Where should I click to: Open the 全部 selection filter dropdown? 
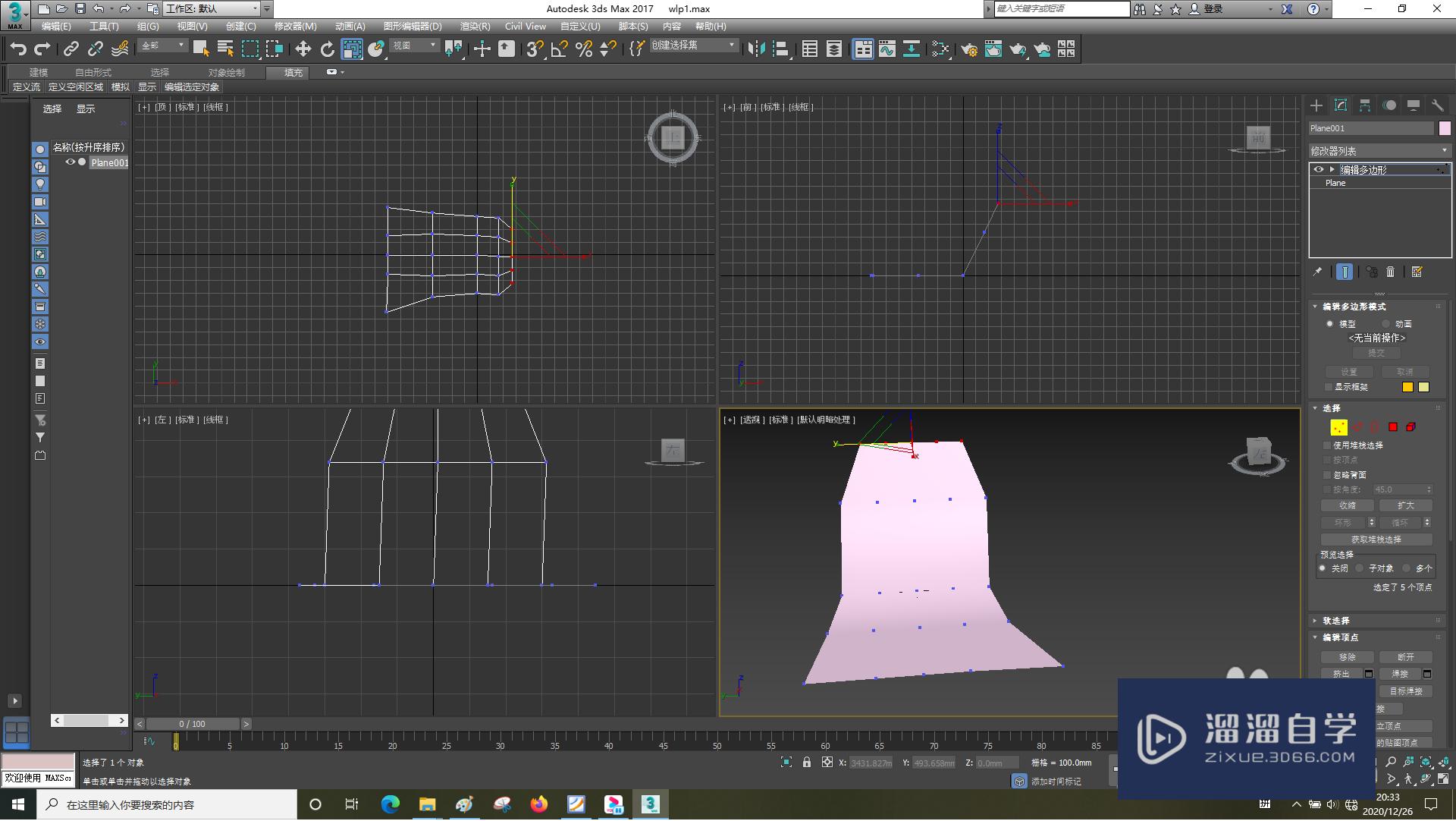click(x=163, y=46)
